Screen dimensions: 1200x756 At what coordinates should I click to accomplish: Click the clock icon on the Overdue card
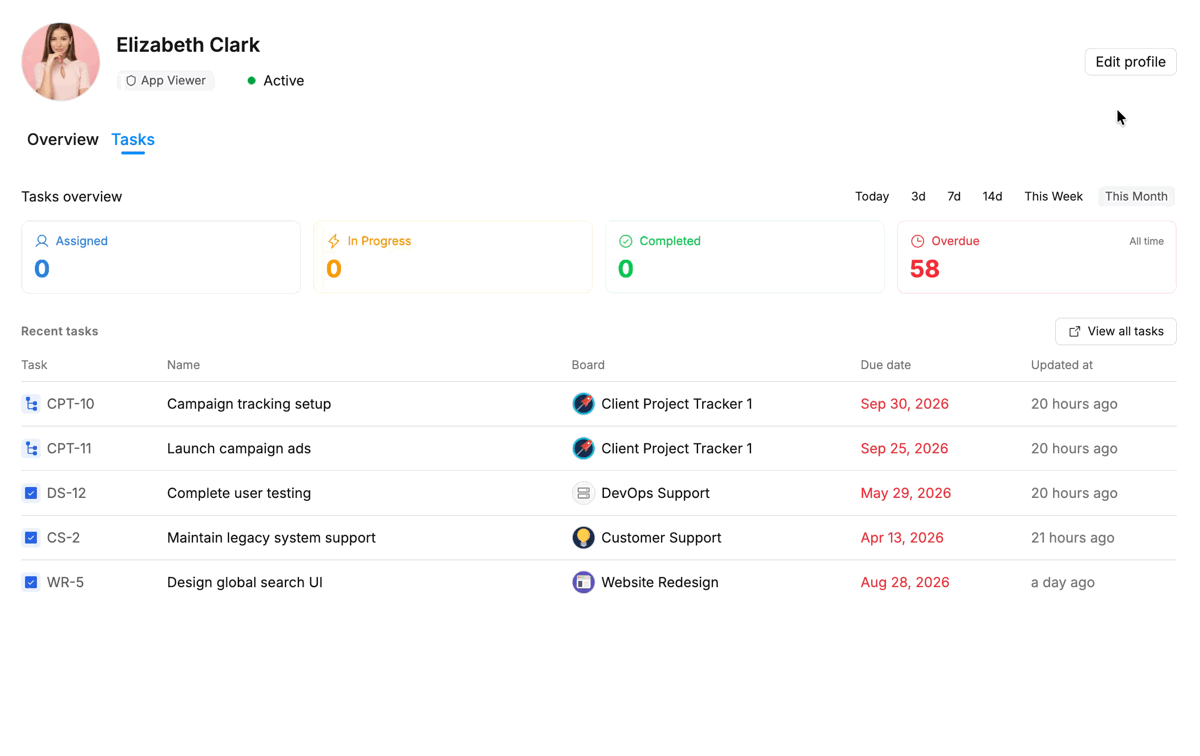click(917, 241)
